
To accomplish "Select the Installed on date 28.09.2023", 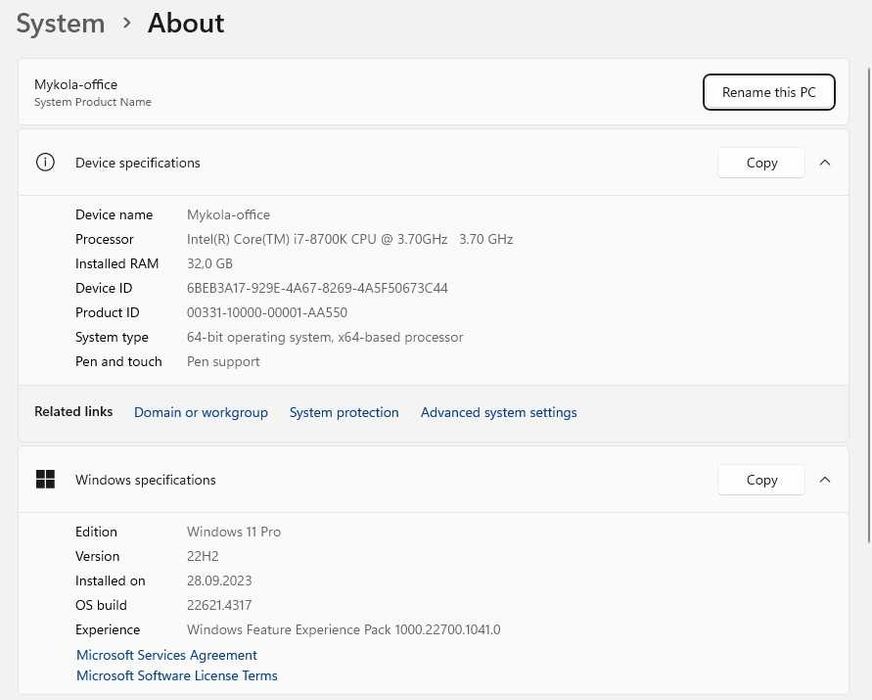I will [219, 580].
